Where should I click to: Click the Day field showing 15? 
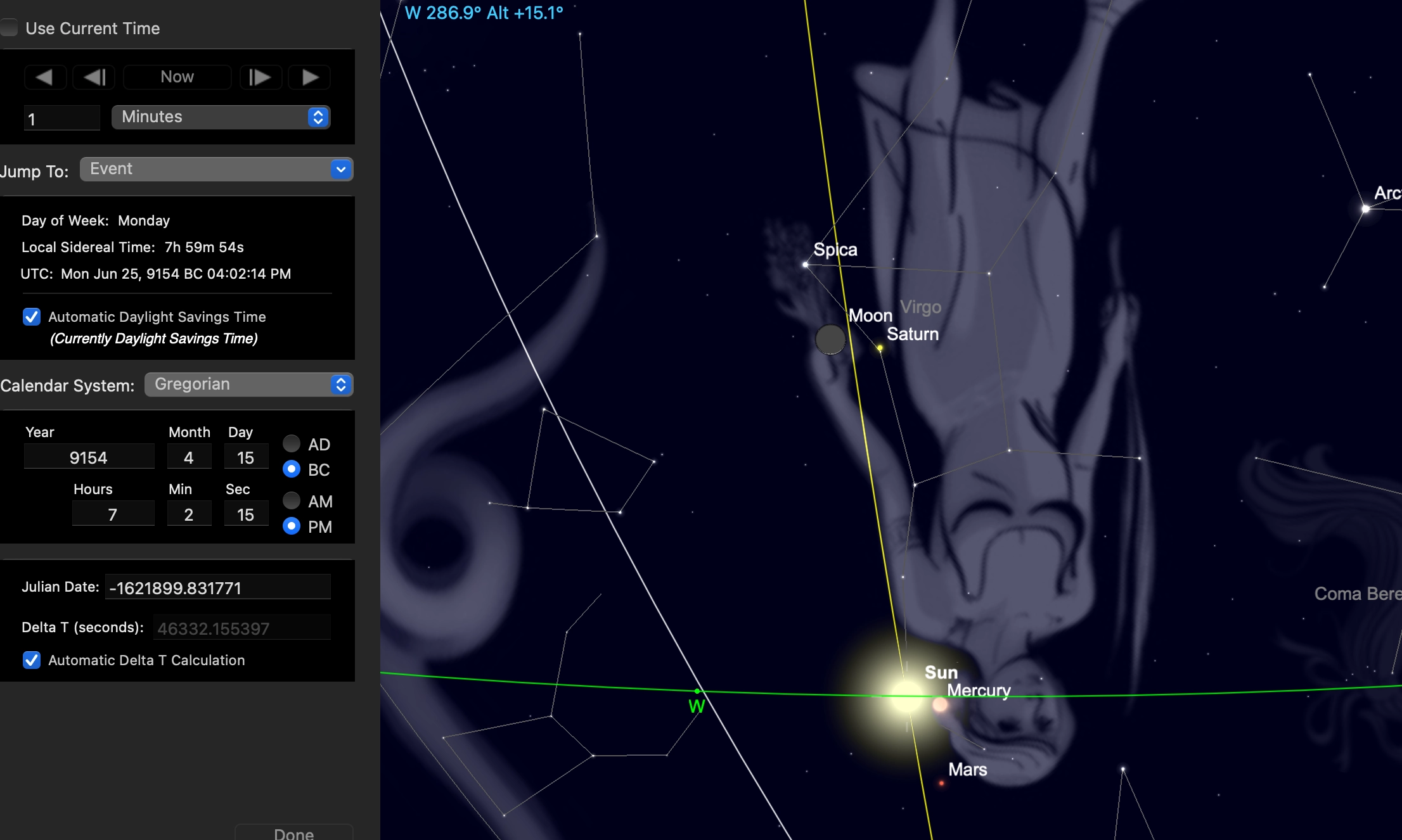(246, 457)
